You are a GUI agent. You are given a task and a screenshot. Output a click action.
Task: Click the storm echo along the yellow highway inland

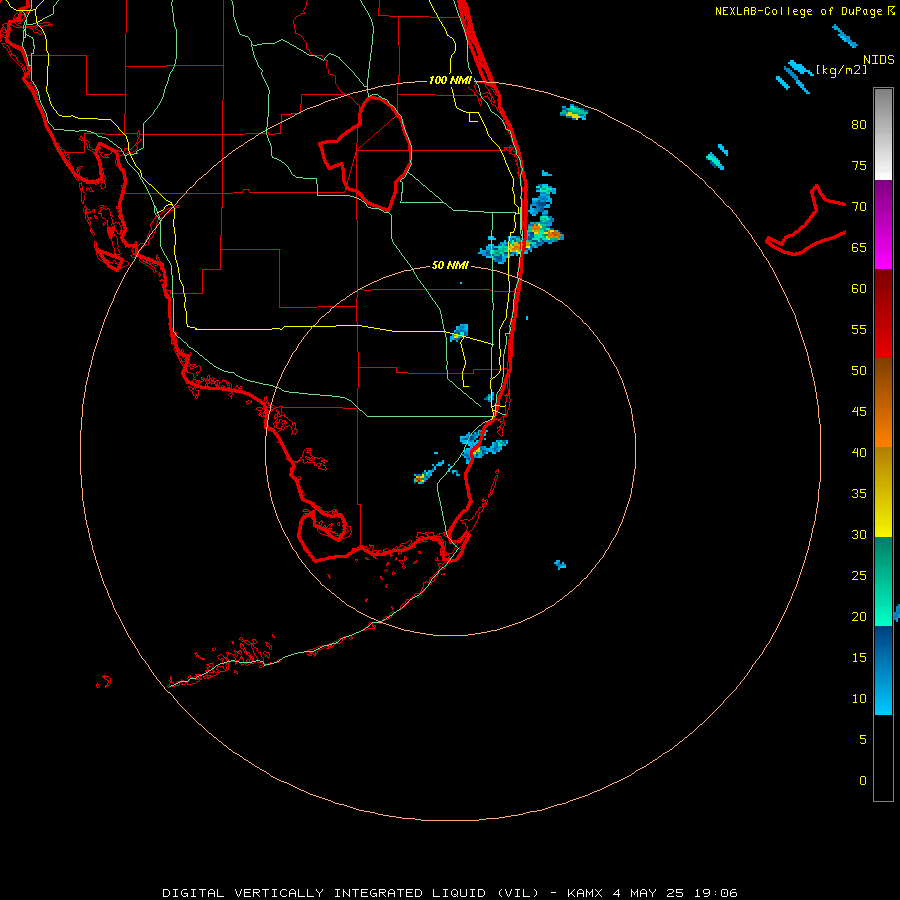[459, 332]
